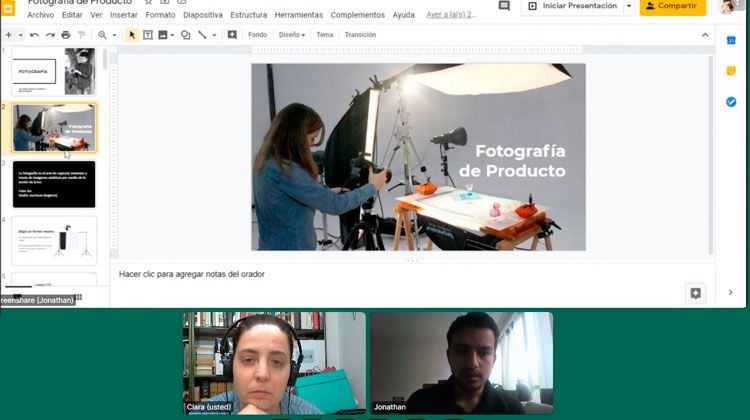The width and height of the screenshot is (750, 420).
Task: Open Google Tasks in side panel
Action: pyautogui.click(x=731, y=102)
